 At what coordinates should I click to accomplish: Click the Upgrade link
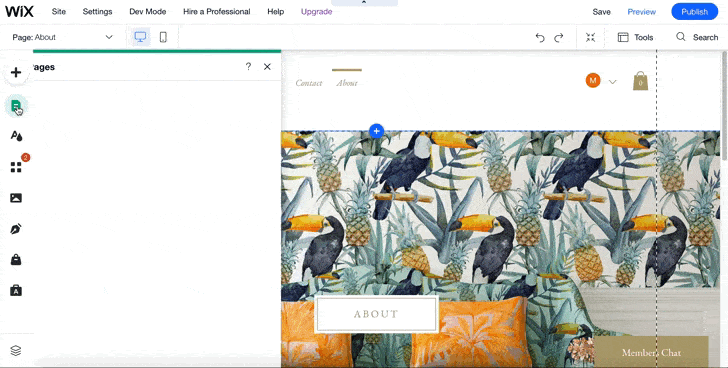(317, 12)
